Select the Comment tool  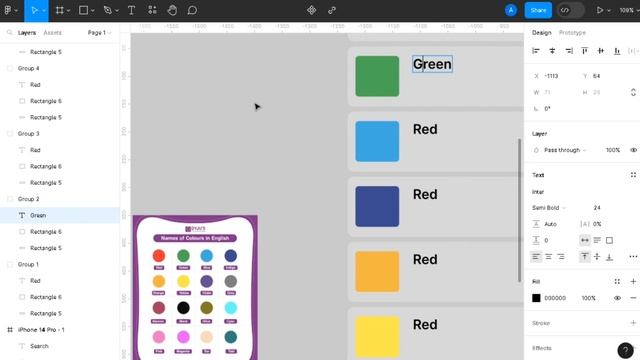[x=192, y=10]
